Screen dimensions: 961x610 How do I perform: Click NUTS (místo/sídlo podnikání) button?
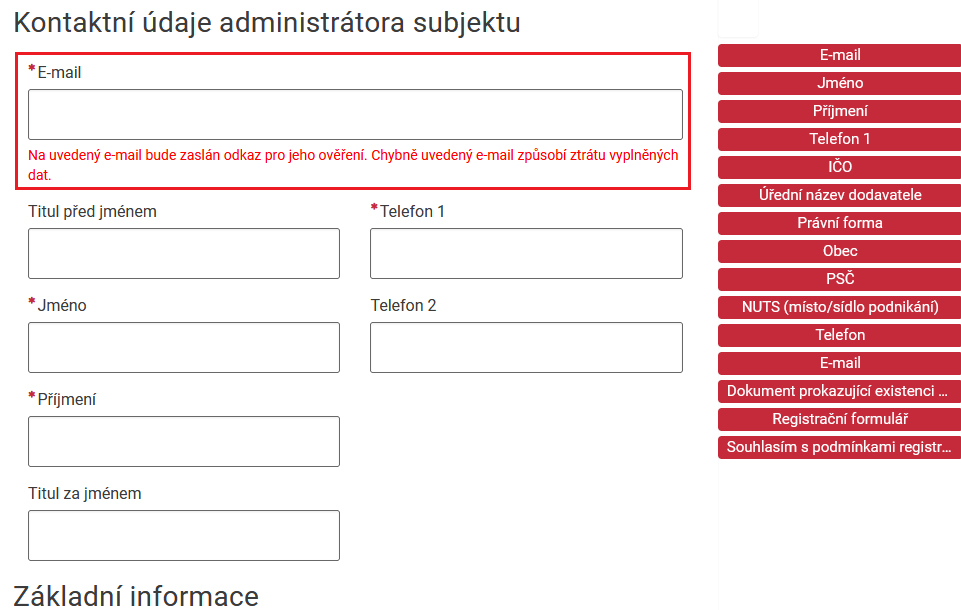[839, 307]
